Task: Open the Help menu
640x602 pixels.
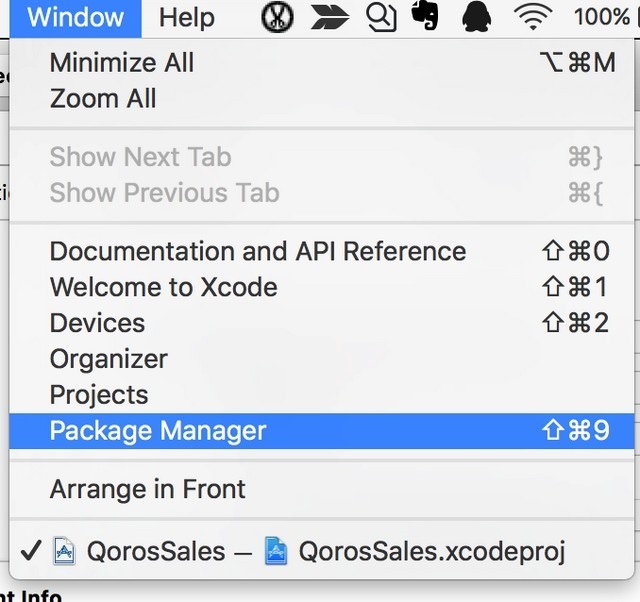Action: (187, 16)
